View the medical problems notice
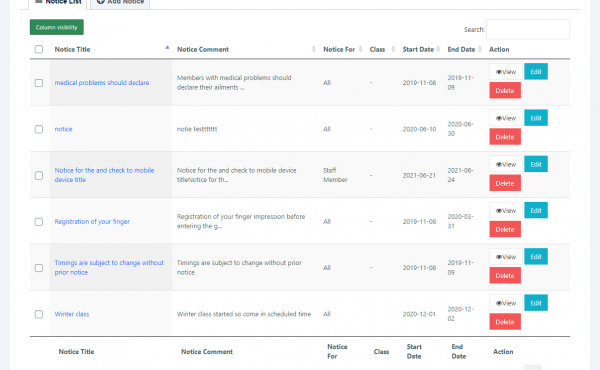Image resolution: width=600 pixels, height=370 pixels. [x=505, y=72]
